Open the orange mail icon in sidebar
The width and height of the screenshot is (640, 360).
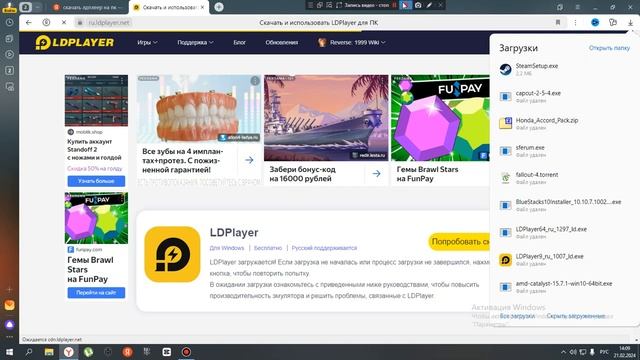click(x=9, y=305)
